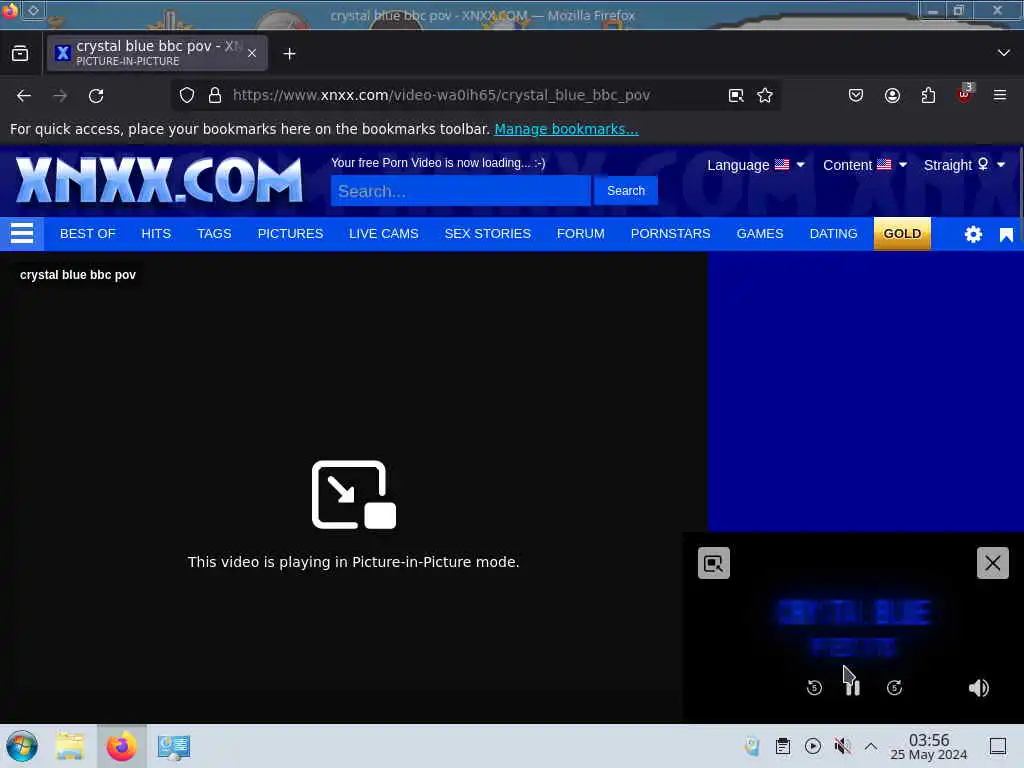Toggle picture-in-picture icon in the address bar
Screen dimensions: 1024x768
click(x=736, y=95)
